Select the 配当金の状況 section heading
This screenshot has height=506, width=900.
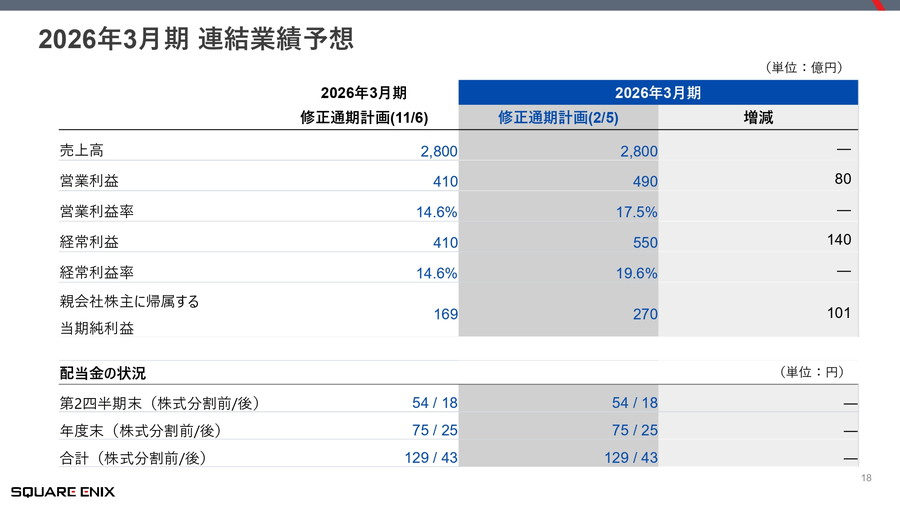pos(103,373)
